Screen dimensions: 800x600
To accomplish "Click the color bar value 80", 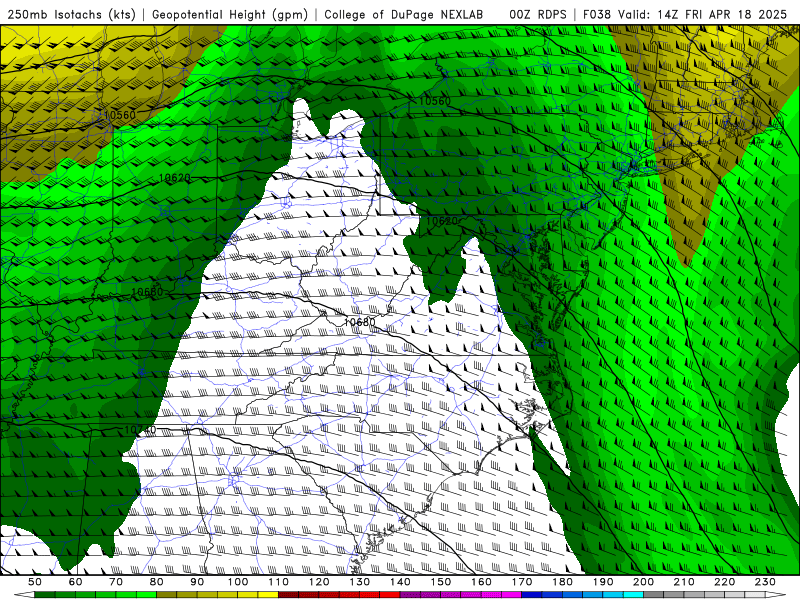I will (157, 582).
